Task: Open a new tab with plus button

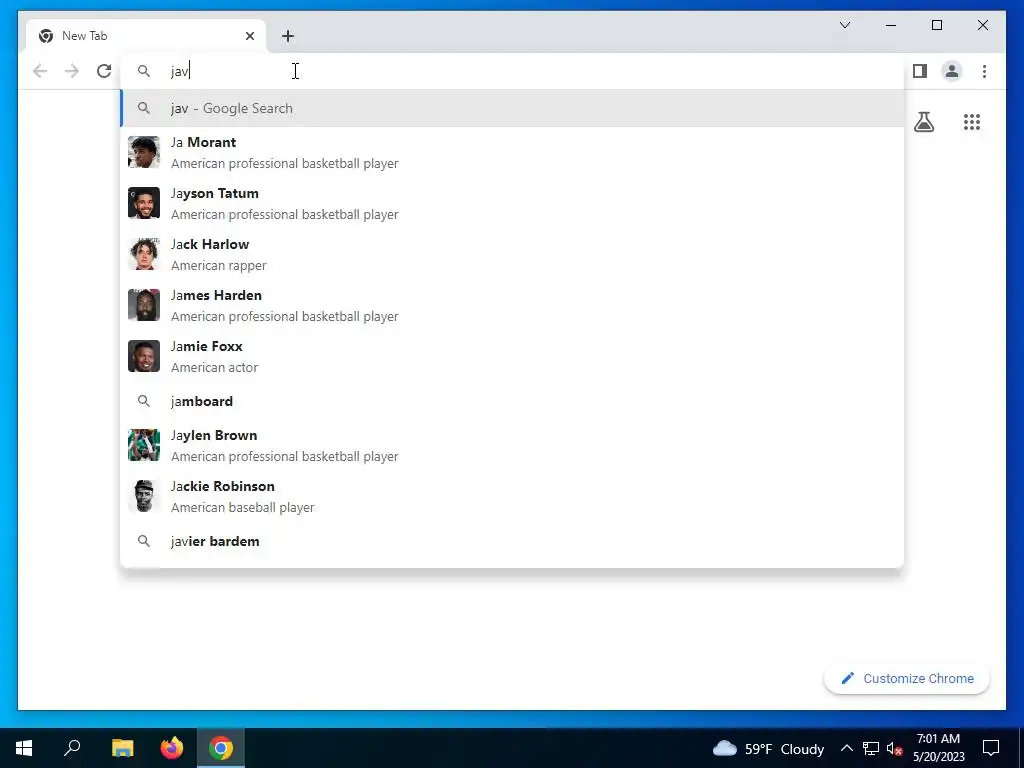Action: pos(288,36)
